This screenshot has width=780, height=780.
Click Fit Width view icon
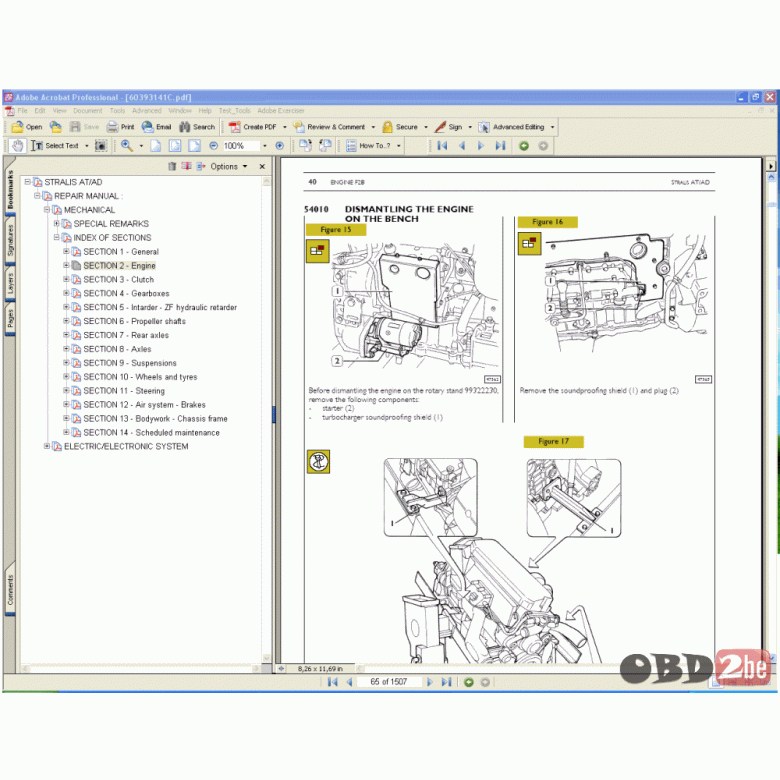pyautogui.click(x=194, y=146)
